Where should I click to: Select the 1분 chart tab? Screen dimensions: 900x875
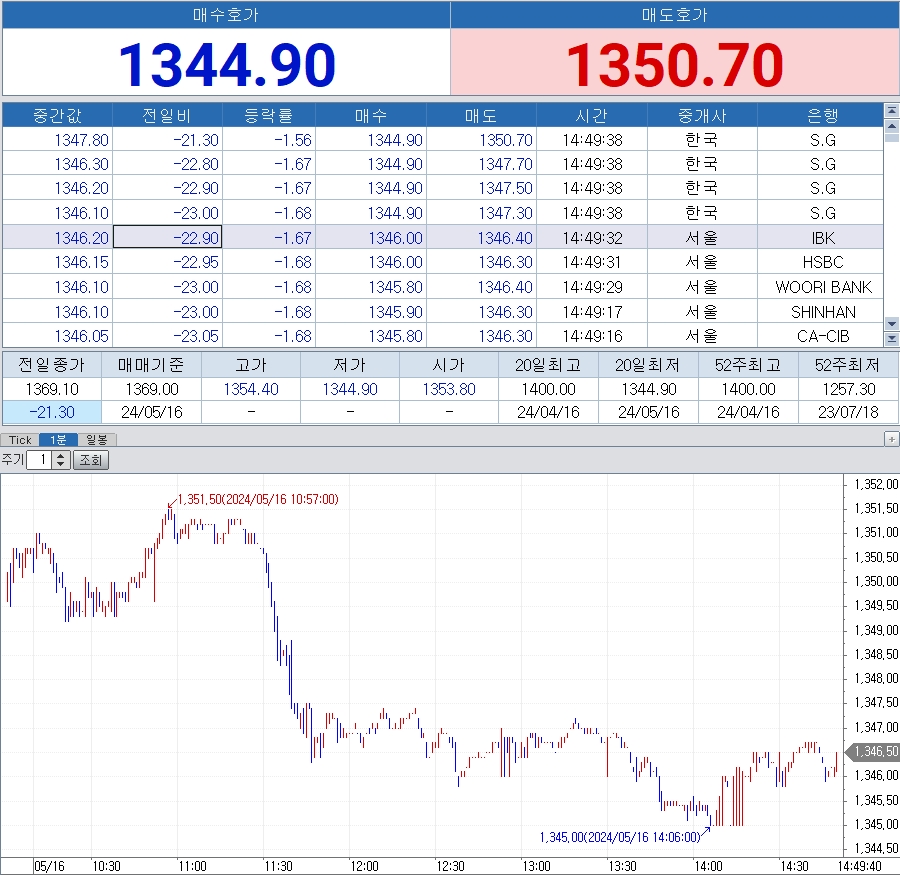(64, 440)
